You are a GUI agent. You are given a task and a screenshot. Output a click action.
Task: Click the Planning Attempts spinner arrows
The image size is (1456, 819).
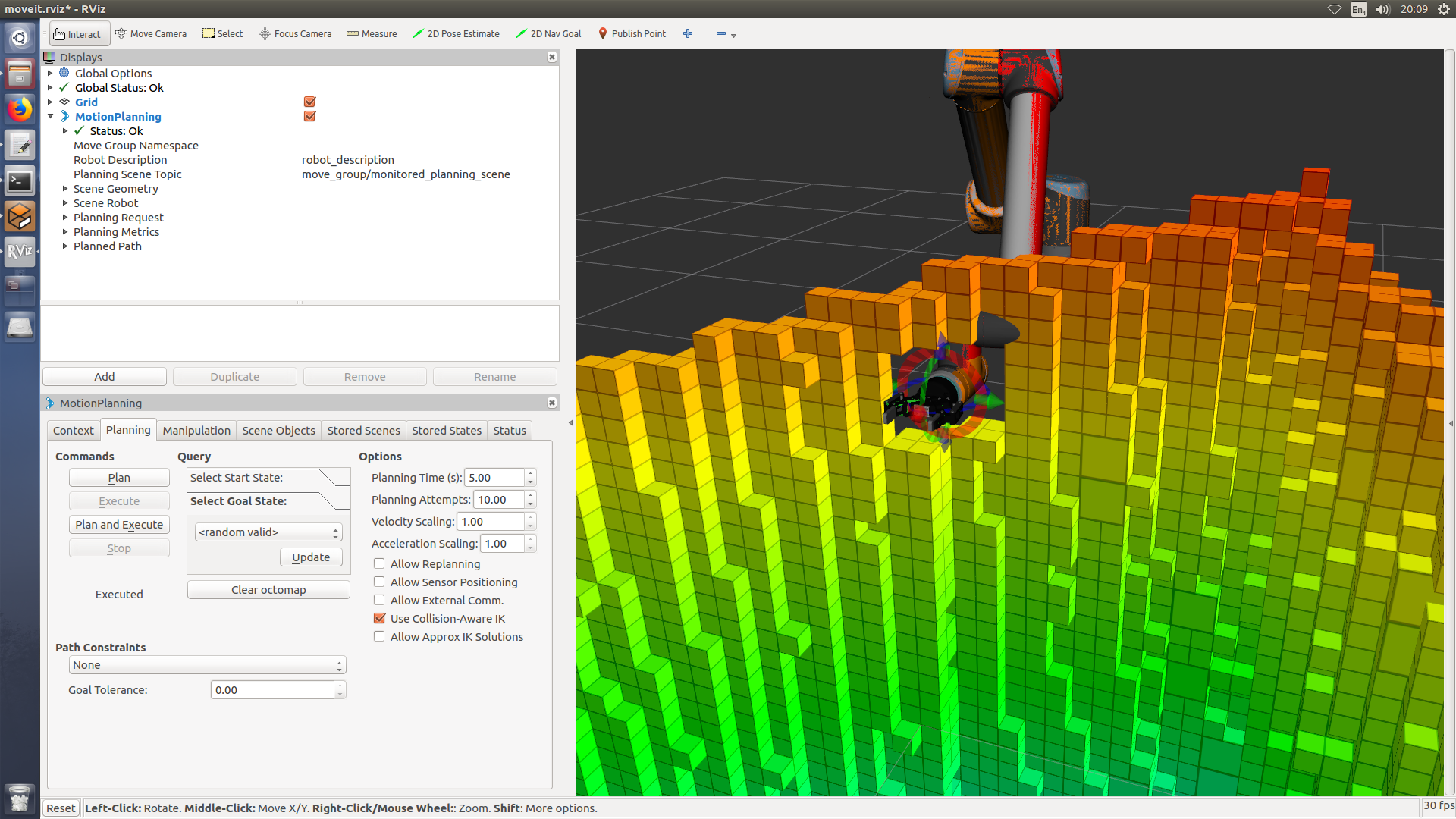(x=531, y=500)
